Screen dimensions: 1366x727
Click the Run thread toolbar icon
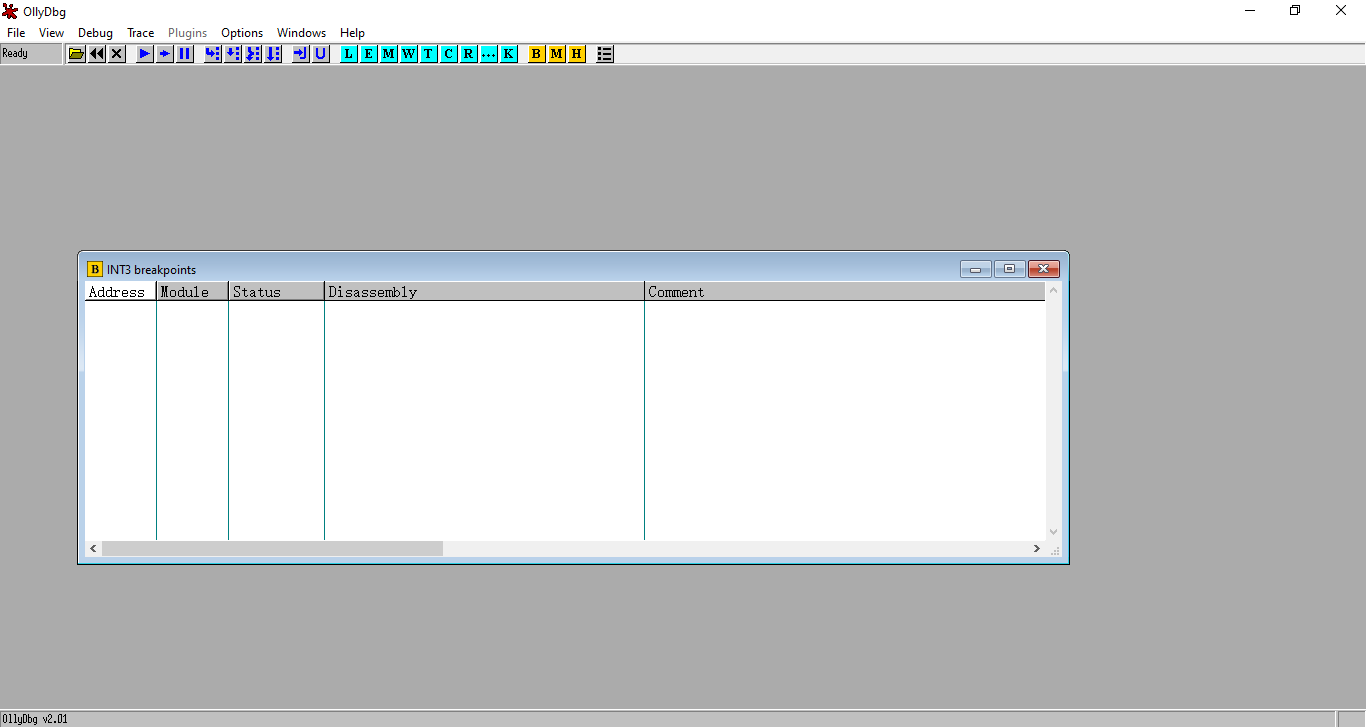click(x=165, y=54)
